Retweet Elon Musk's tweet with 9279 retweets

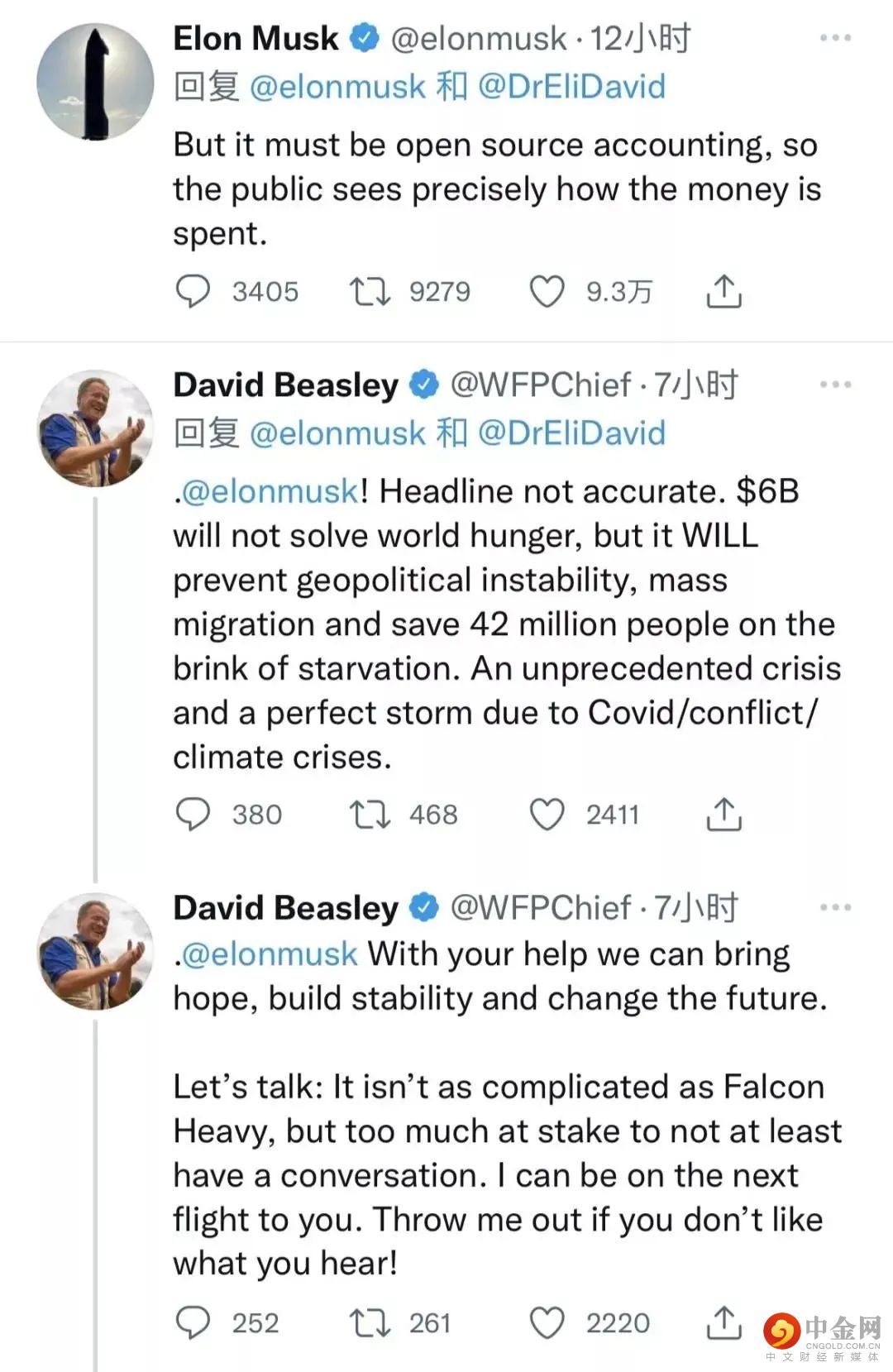[370, 292]
